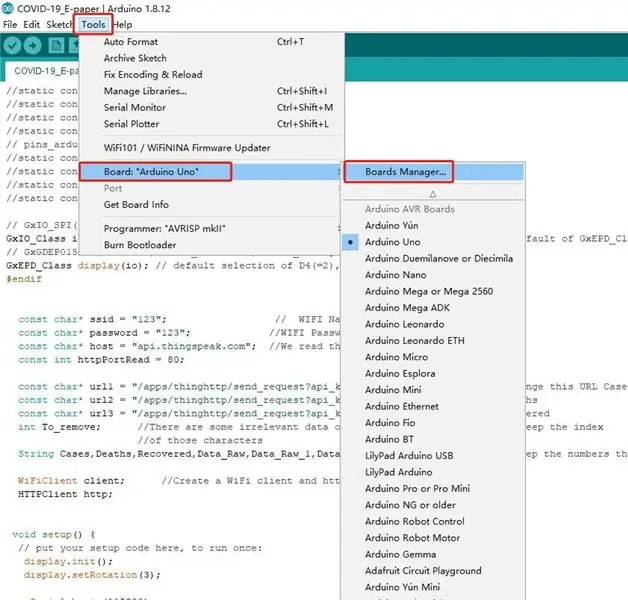Open the Serial Monitor entry
This screenshot has width=628, height=600.
211,107
